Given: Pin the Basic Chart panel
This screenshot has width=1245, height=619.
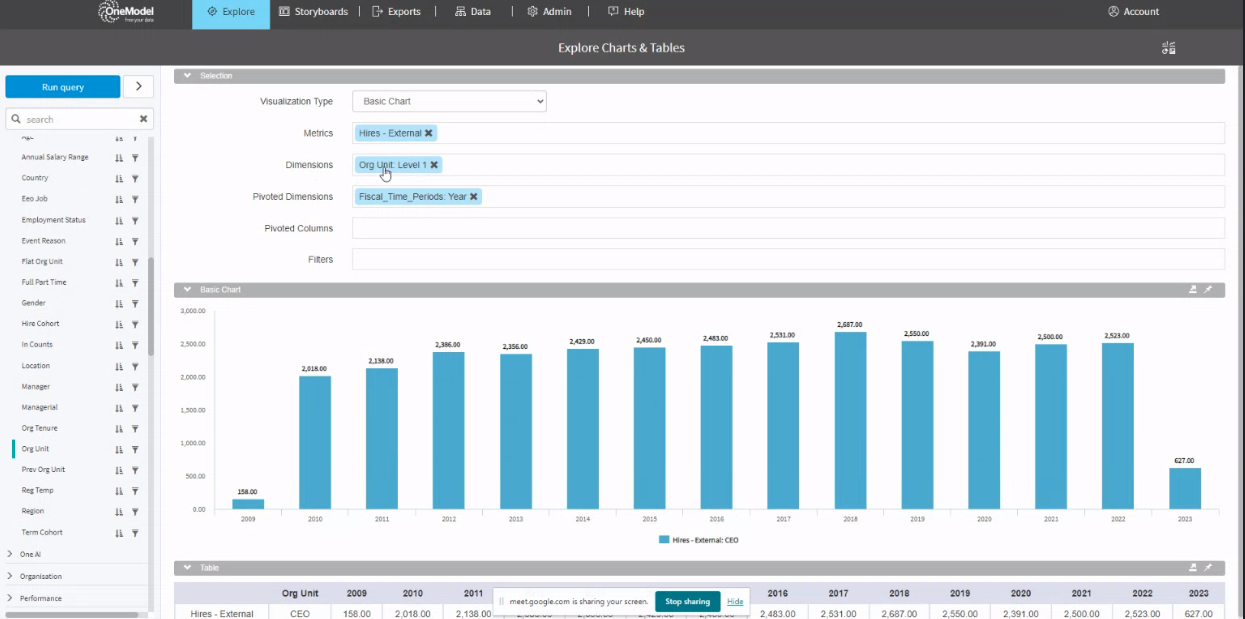Looking at the screenshot, I should (x=1208, y=290).
